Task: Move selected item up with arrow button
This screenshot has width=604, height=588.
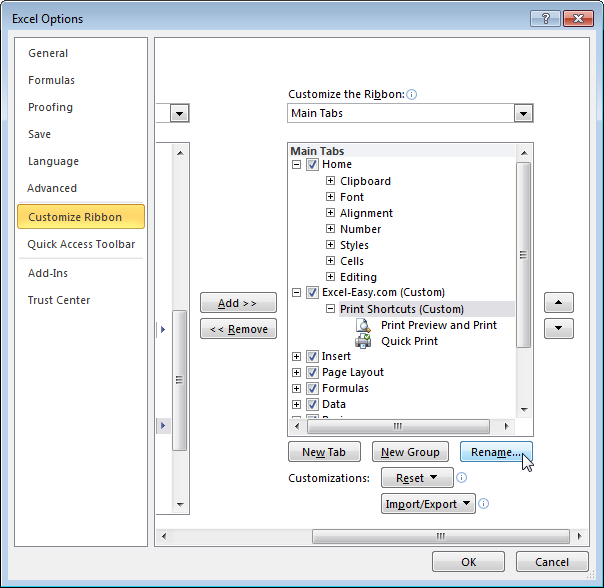Action: click(x=559, y=302)
